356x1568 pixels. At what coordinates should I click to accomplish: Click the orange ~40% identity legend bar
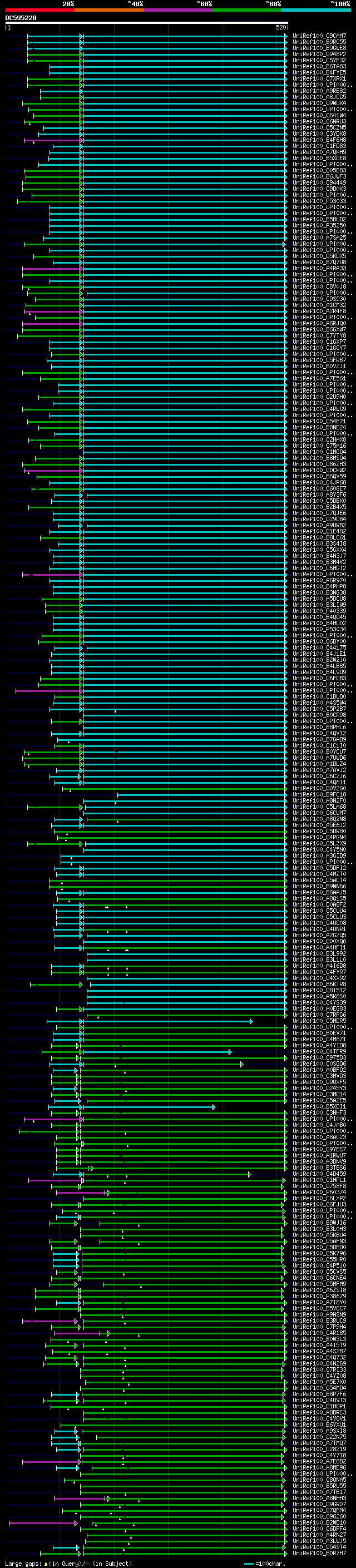109,10
